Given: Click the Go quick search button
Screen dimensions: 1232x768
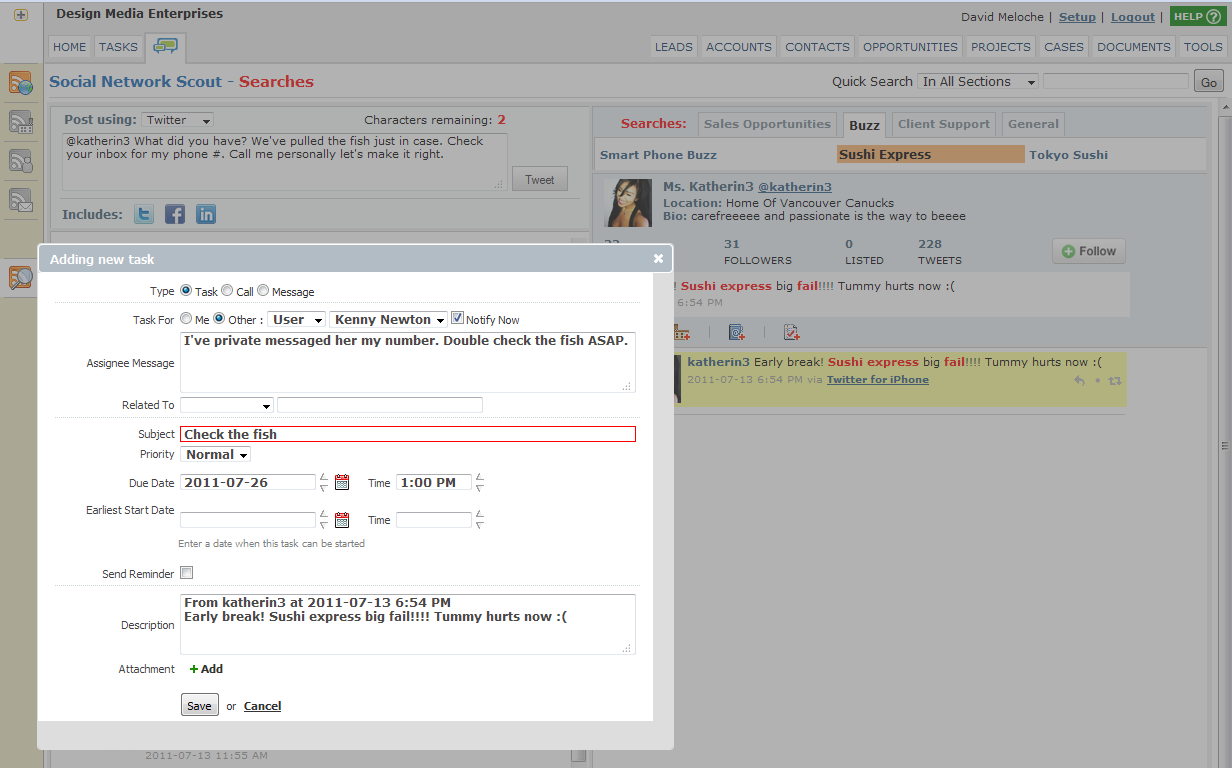Looking at the screenshot, I should click(x=1209, y=82).
